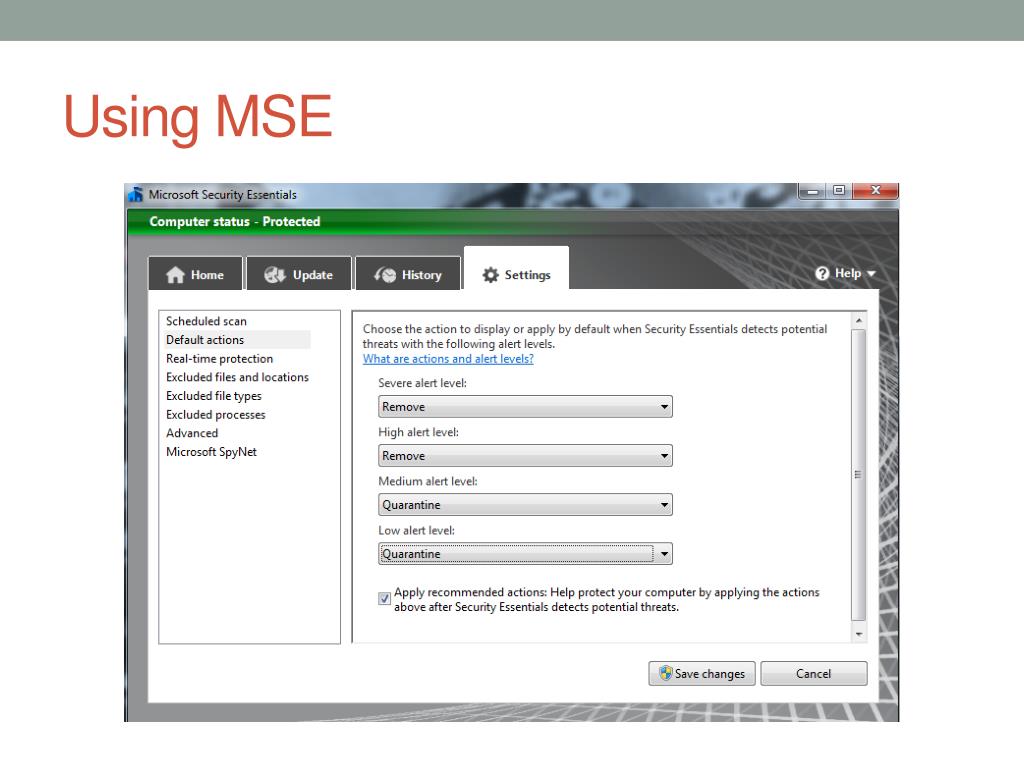Screen dimensions: 1024x768
Task: Select Scheduled scan in settings list
Action: click(206, 321)
